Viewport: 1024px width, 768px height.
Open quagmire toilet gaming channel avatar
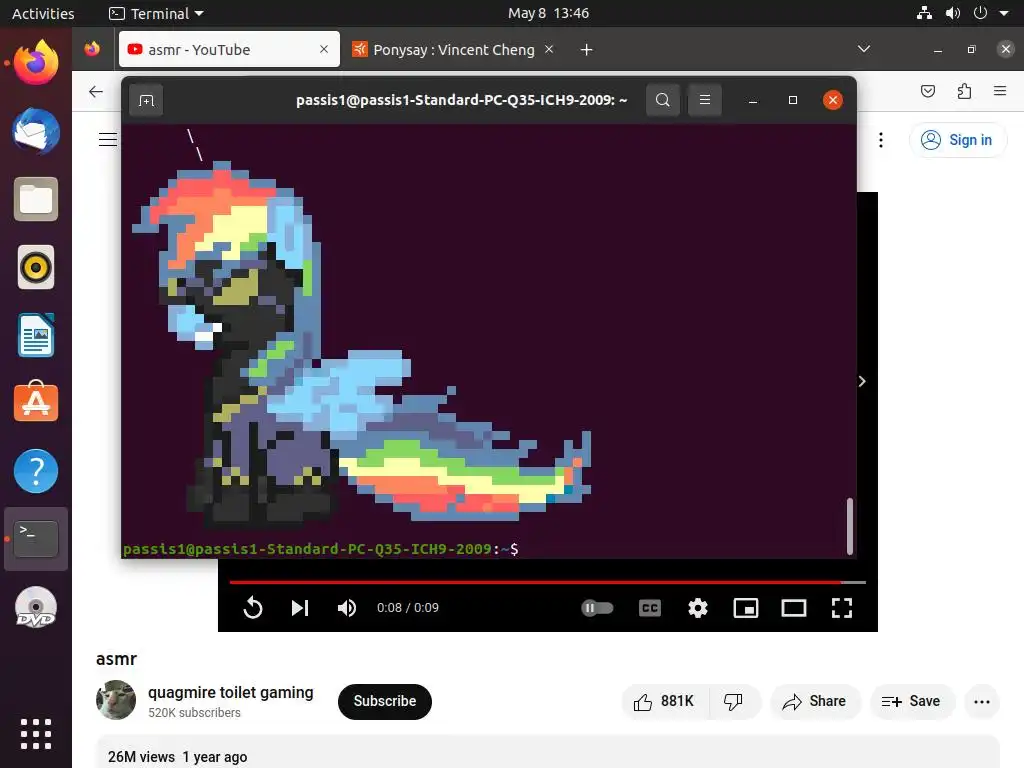coord(116,700)
